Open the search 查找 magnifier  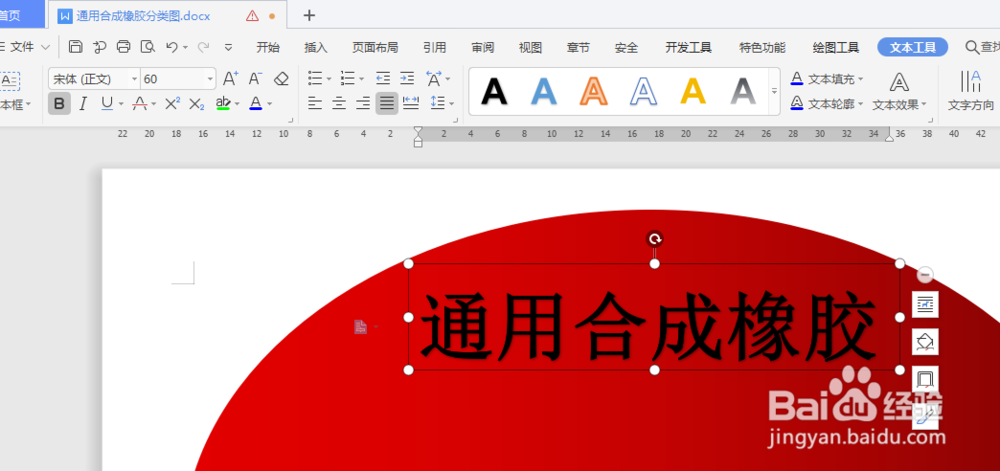tap(972, 47)
